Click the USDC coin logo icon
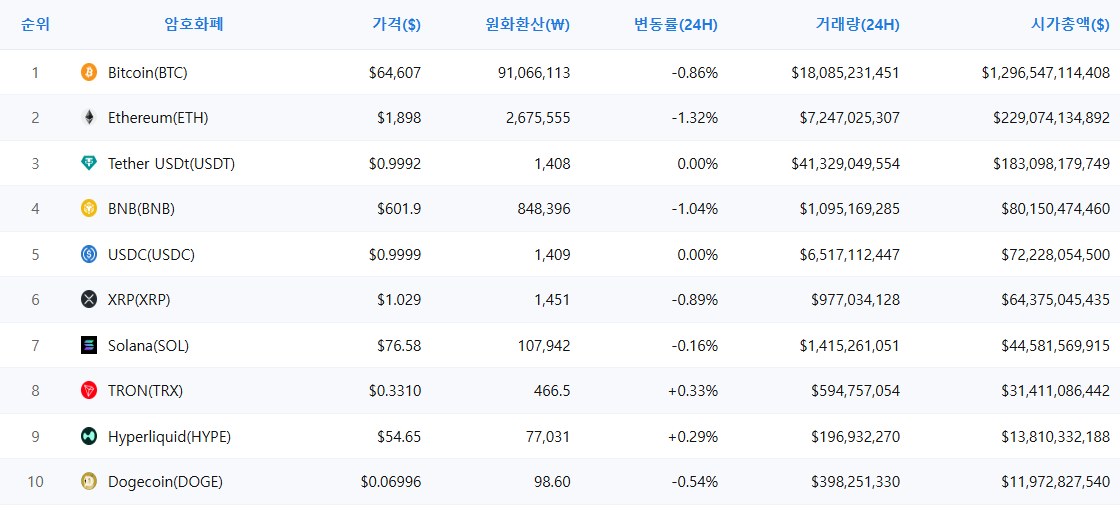The image size is (1120, 514). (89, 254)
